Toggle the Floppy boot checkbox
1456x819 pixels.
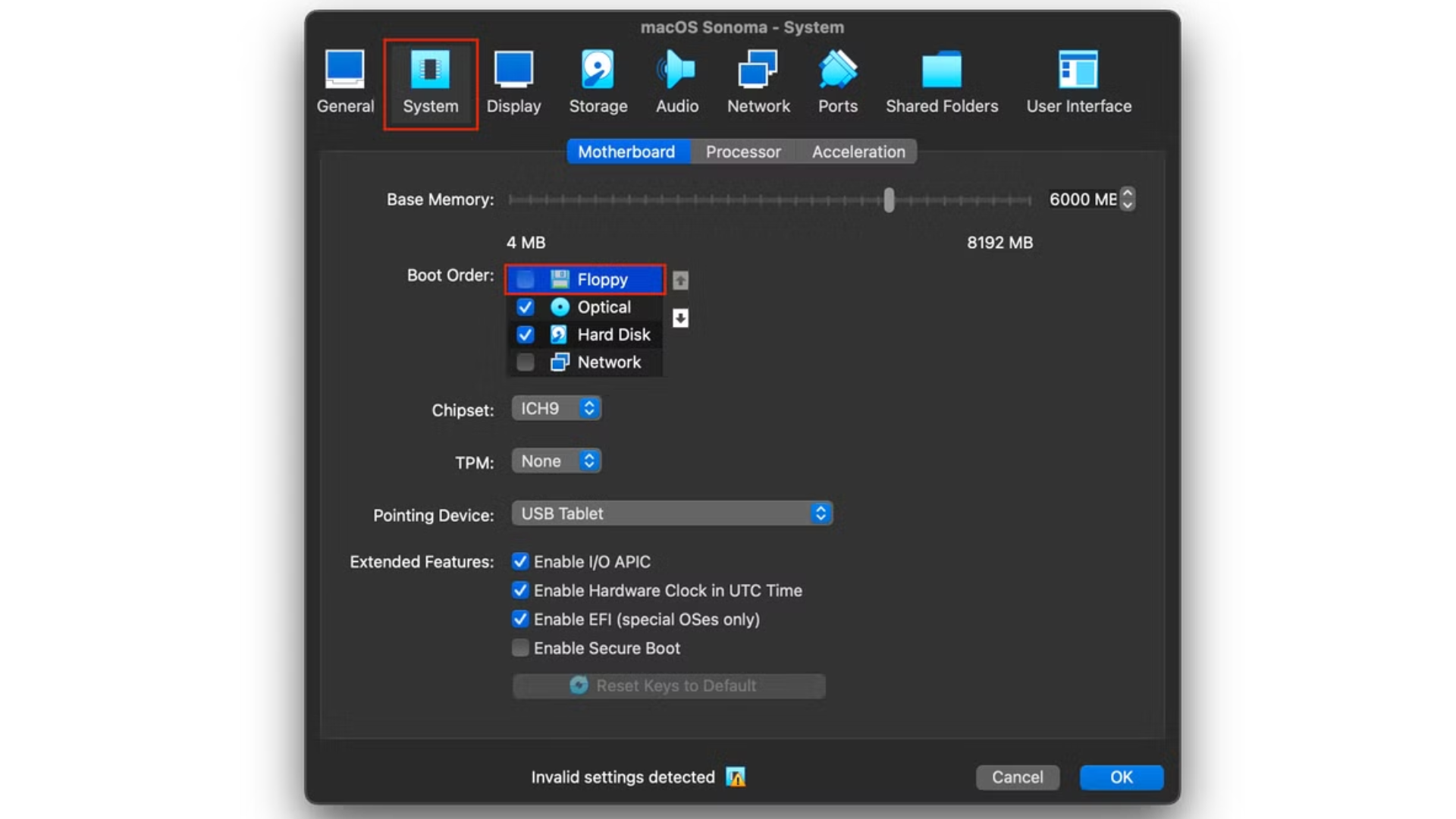click(525, 279)
